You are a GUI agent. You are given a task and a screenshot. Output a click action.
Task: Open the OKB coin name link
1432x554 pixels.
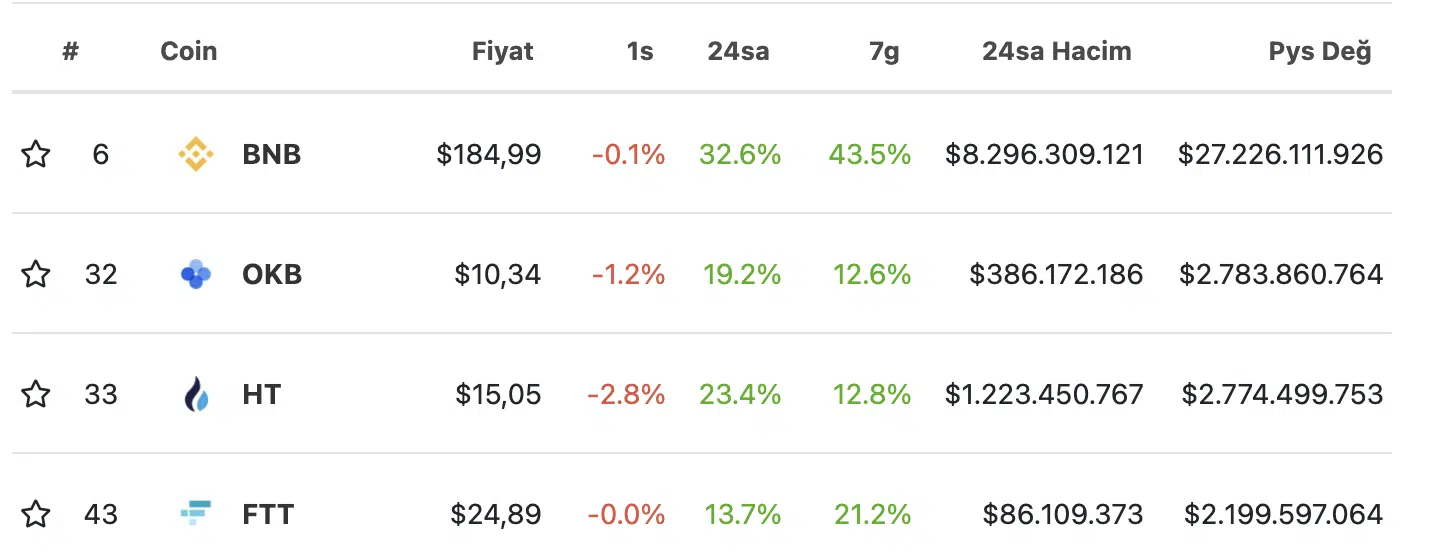tap(272, 274)
